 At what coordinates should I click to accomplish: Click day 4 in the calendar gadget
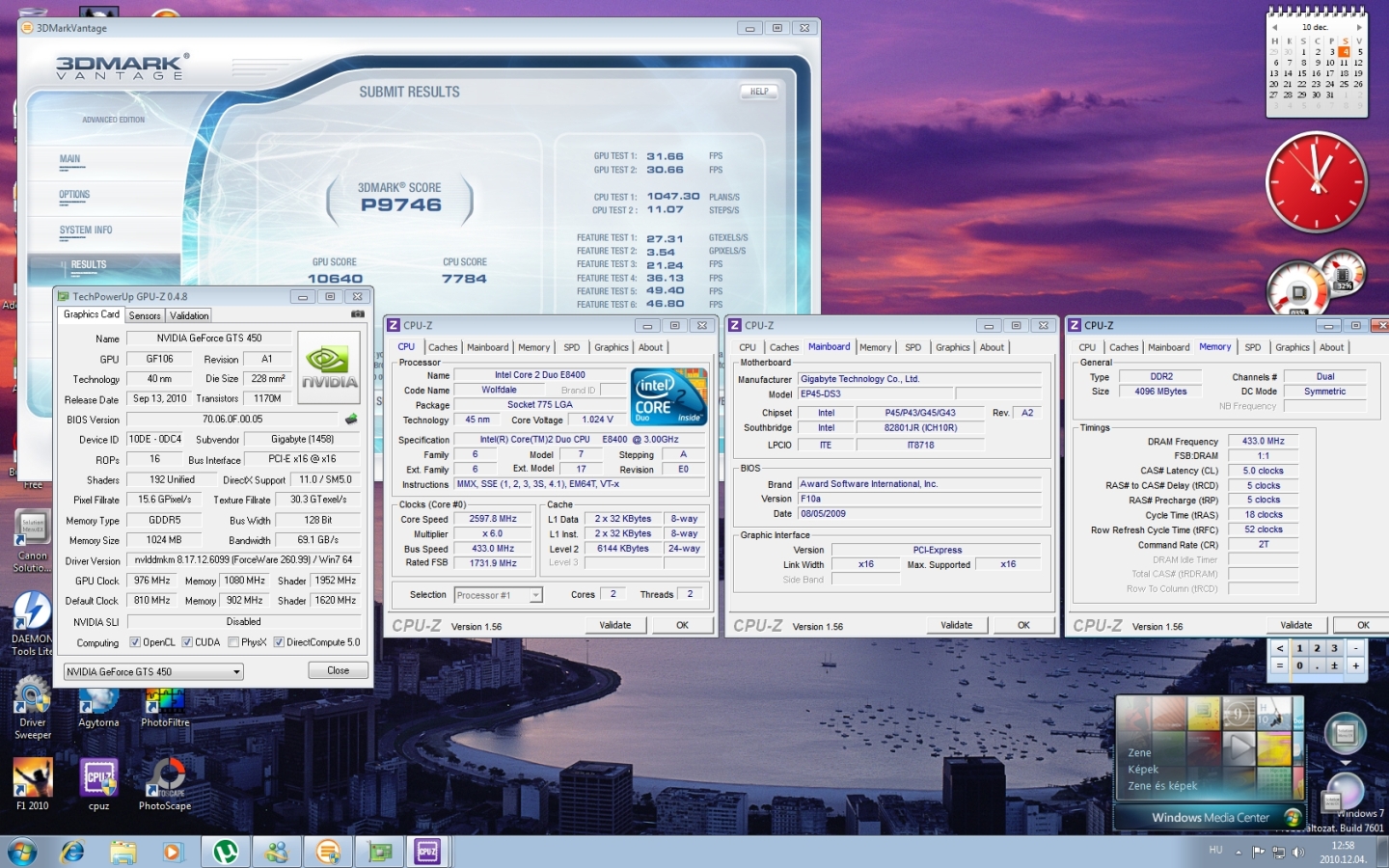[x=1344, y=52]
